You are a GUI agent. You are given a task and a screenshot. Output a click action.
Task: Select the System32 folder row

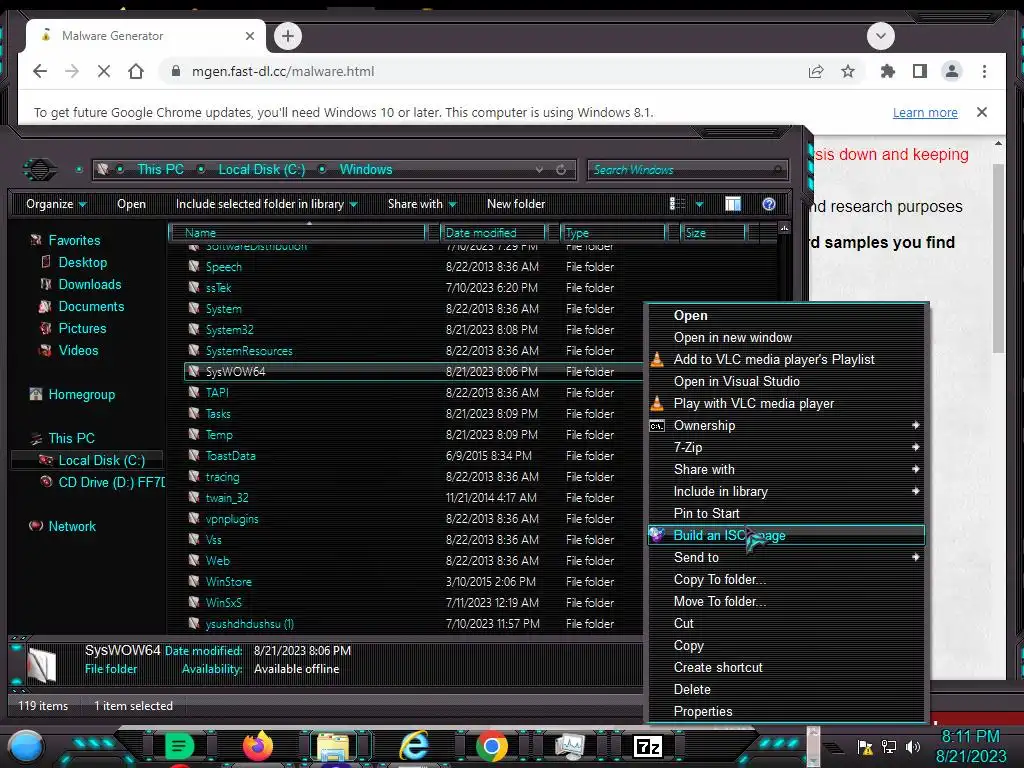414,330
